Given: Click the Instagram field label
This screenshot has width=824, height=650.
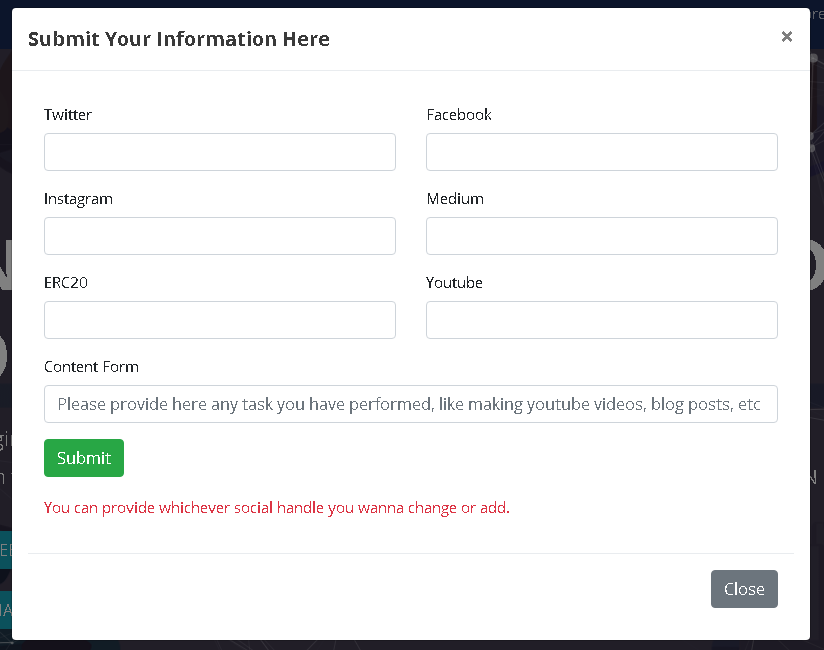Looking at the screenshot, I should [78, 199].
